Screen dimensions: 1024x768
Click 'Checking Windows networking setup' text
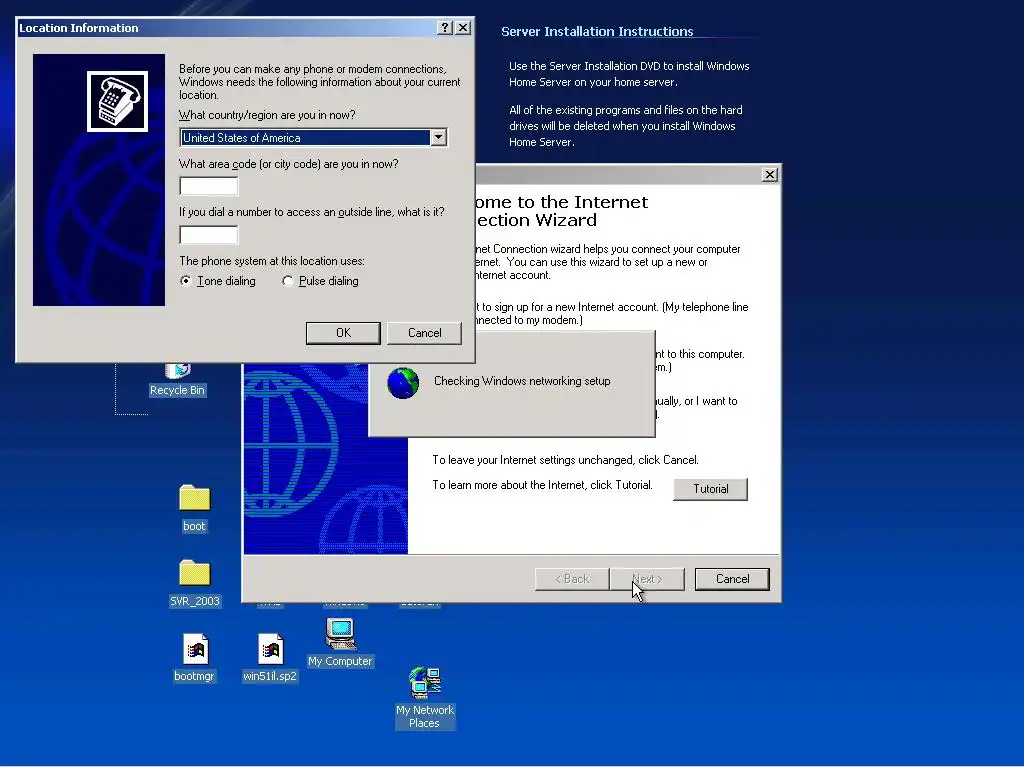[522, 381]
